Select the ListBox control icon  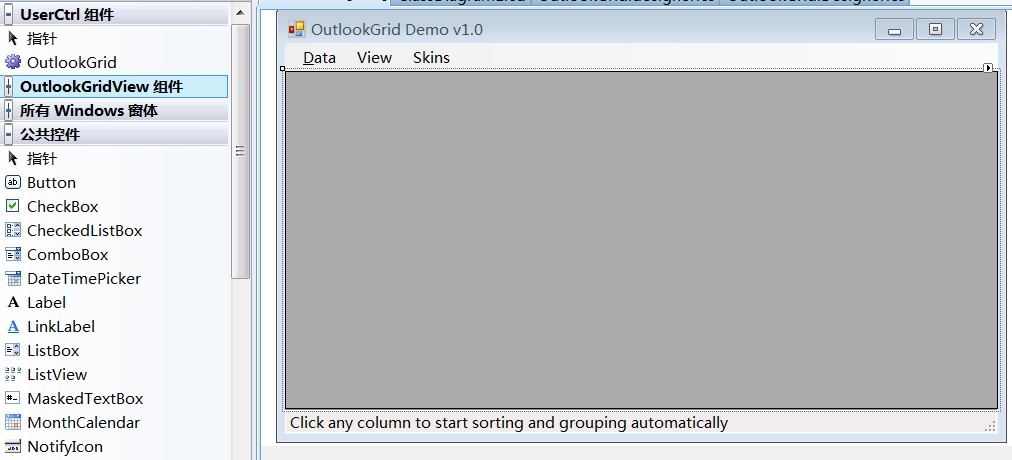coord(12,350)
